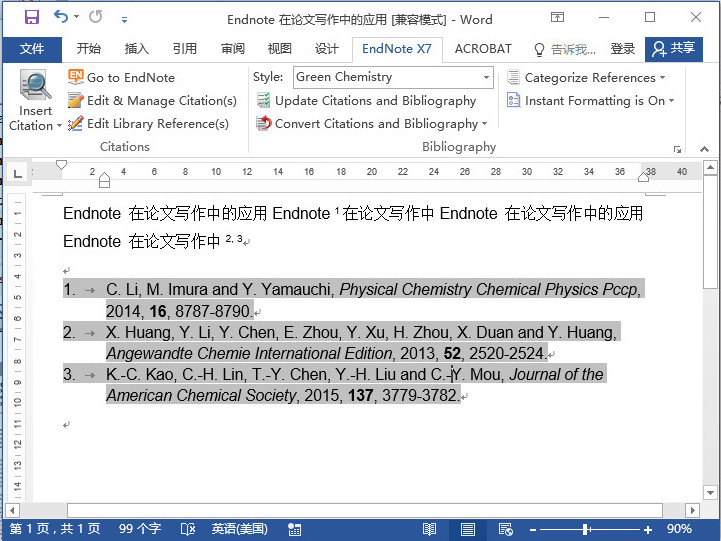This screenshot has height=541, width=721.
Task: Save the document with the floppy icon
Action: click(x=31, y=17)
